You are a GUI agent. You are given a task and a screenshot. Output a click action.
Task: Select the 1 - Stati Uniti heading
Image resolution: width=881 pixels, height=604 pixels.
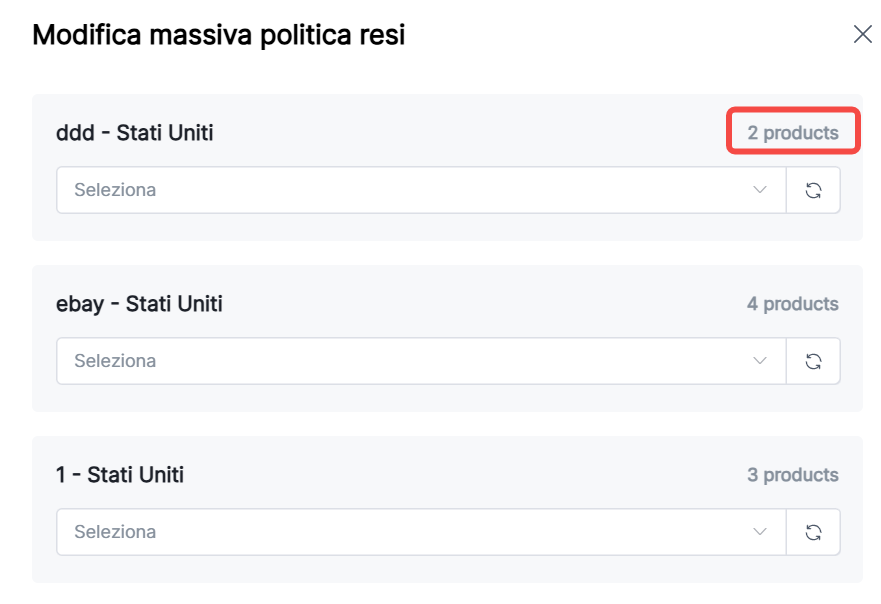tap(120, 475)
